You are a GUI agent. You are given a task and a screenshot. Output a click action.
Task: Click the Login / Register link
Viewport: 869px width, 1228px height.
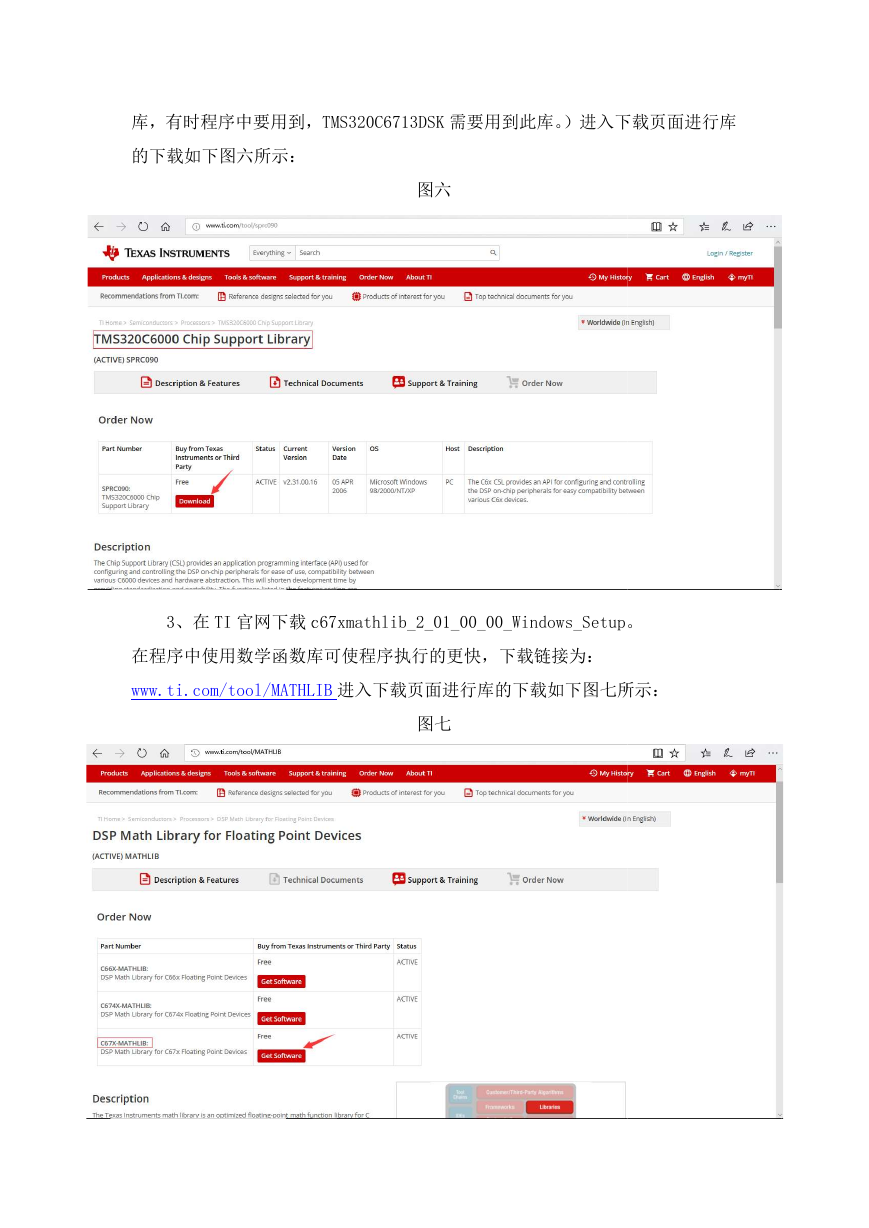pyautogui.click(x=730, y=253)
